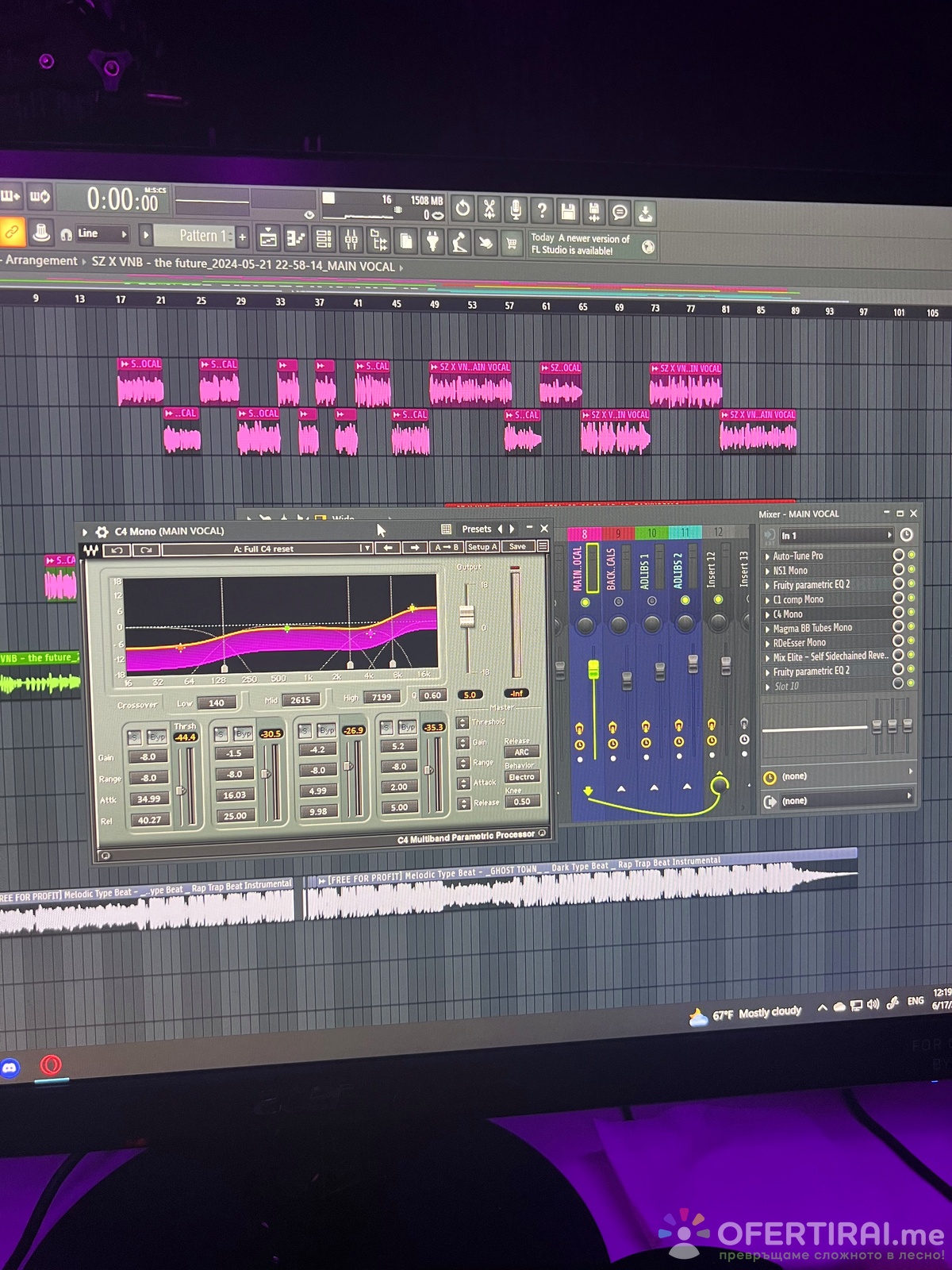Click the microphone recording icon
The height and width of the screenshot is (1270, 952).
pos(516,210)
